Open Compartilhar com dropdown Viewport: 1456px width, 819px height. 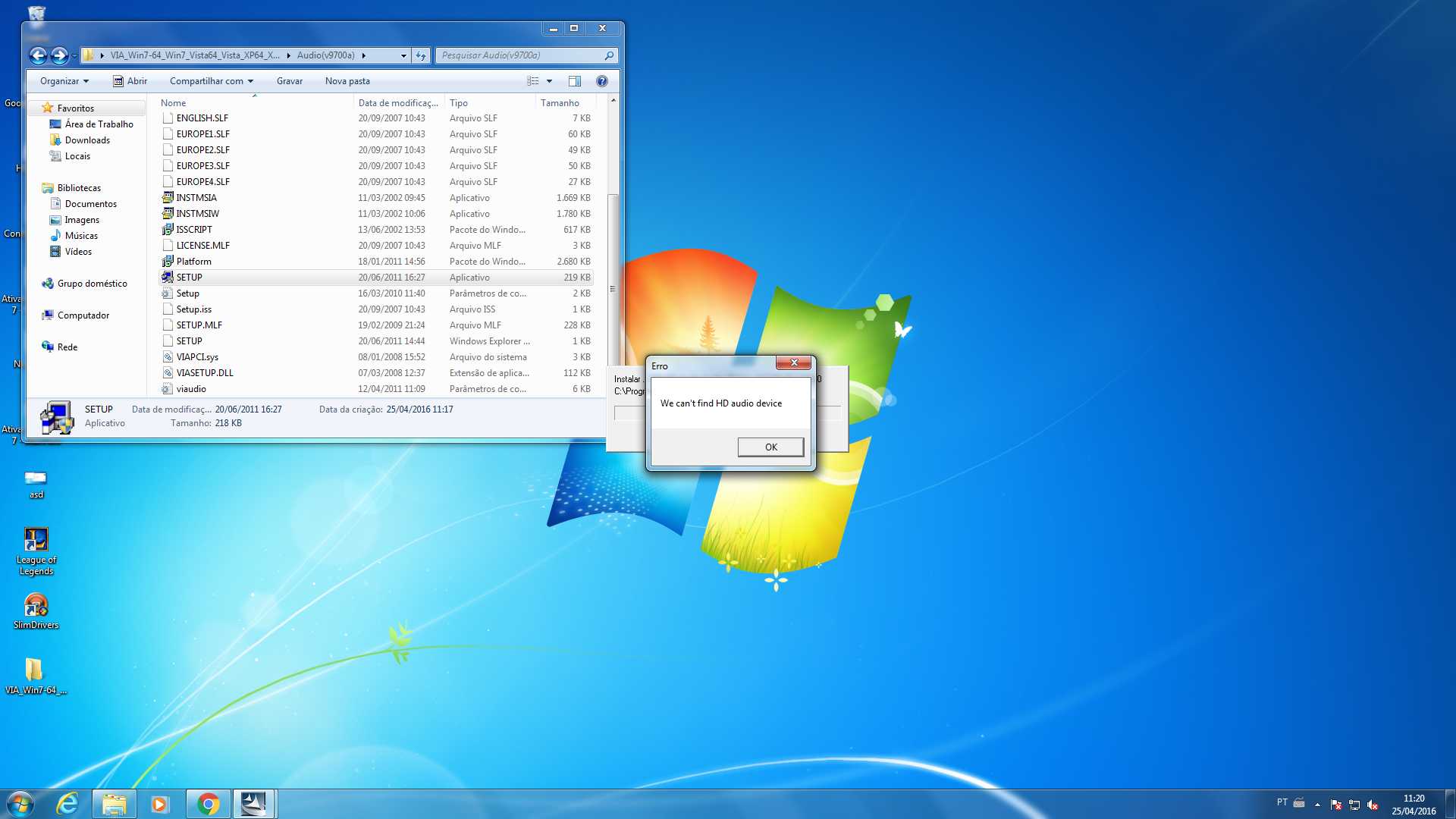pos(211,81)
